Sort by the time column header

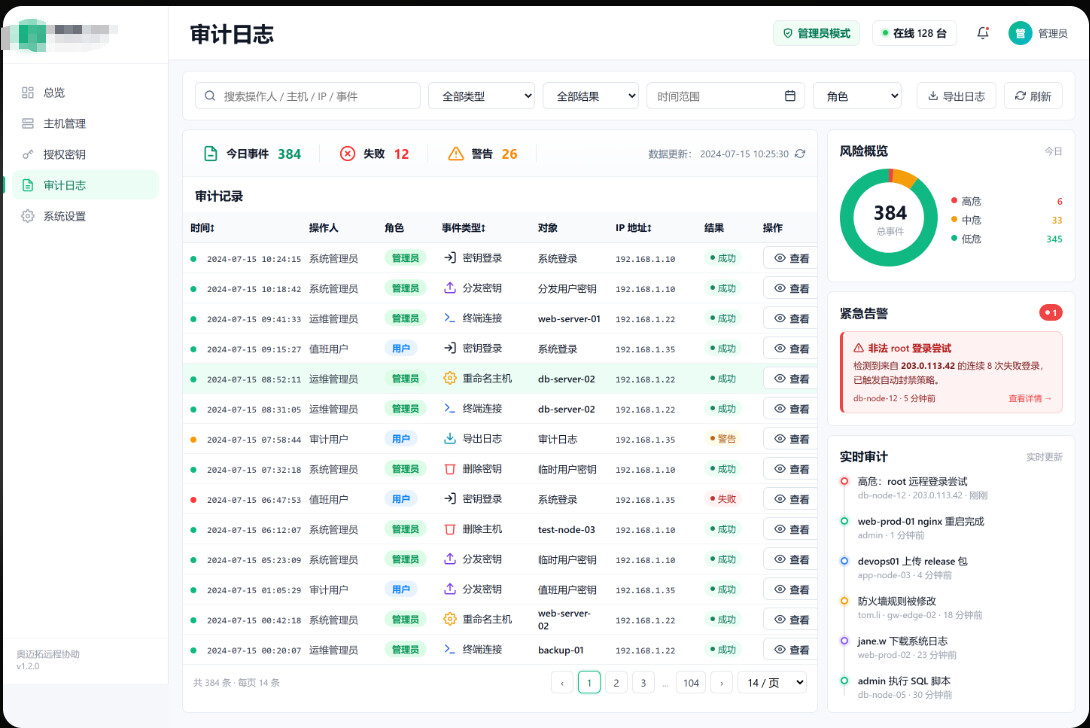(202, 227)
